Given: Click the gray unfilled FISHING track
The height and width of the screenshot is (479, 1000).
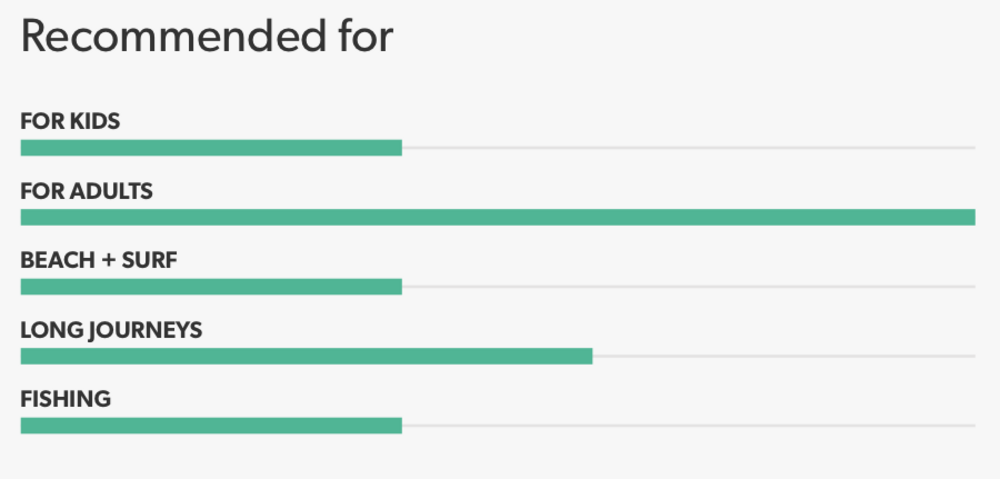Looking at the screenshot, I should [689, 426].
